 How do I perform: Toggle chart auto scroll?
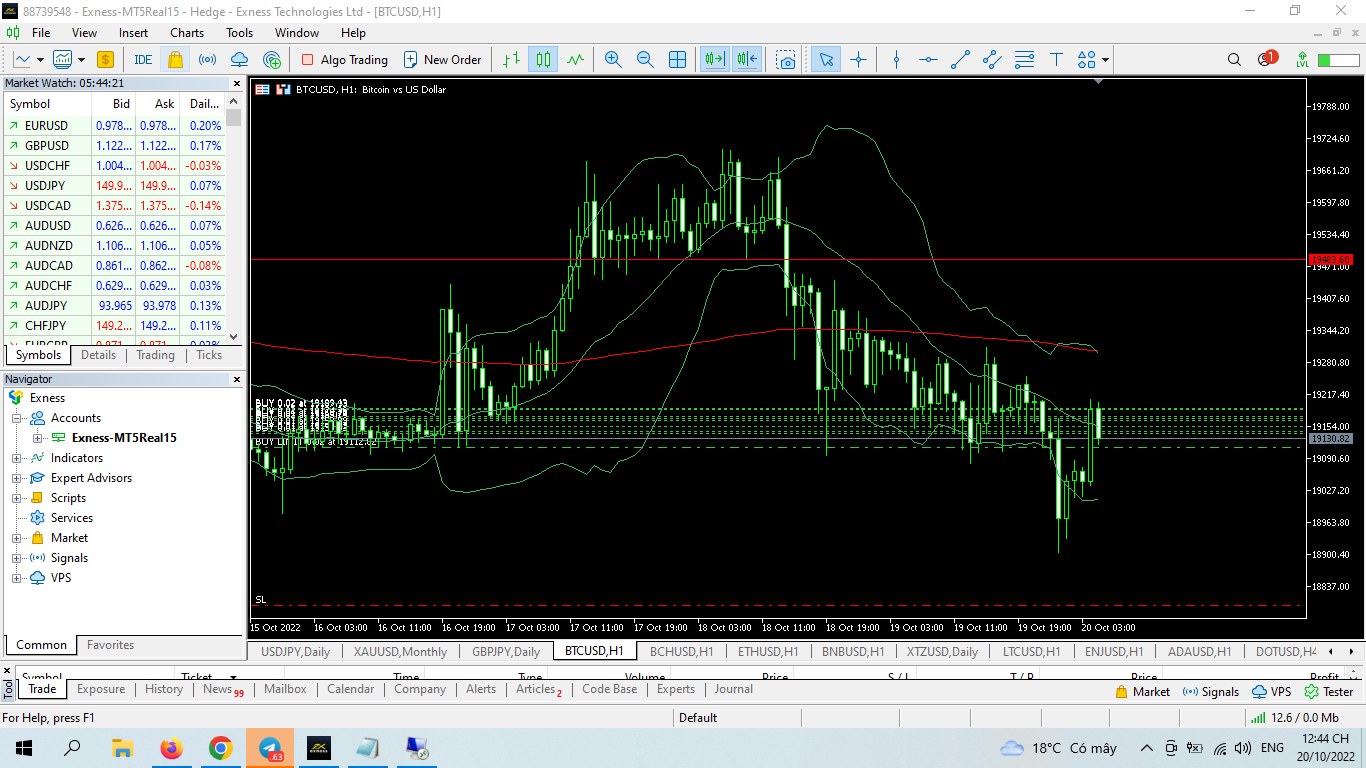[x=714, y=60]
